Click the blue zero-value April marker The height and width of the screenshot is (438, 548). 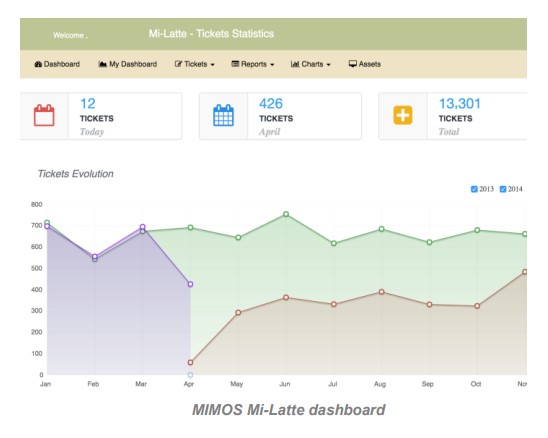[x=190, y=375]
